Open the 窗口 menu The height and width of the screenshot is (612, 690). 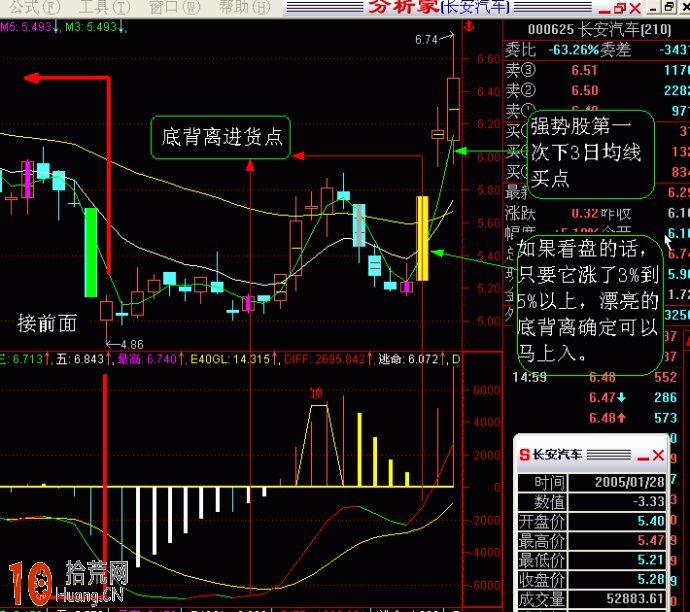(168, 7)
